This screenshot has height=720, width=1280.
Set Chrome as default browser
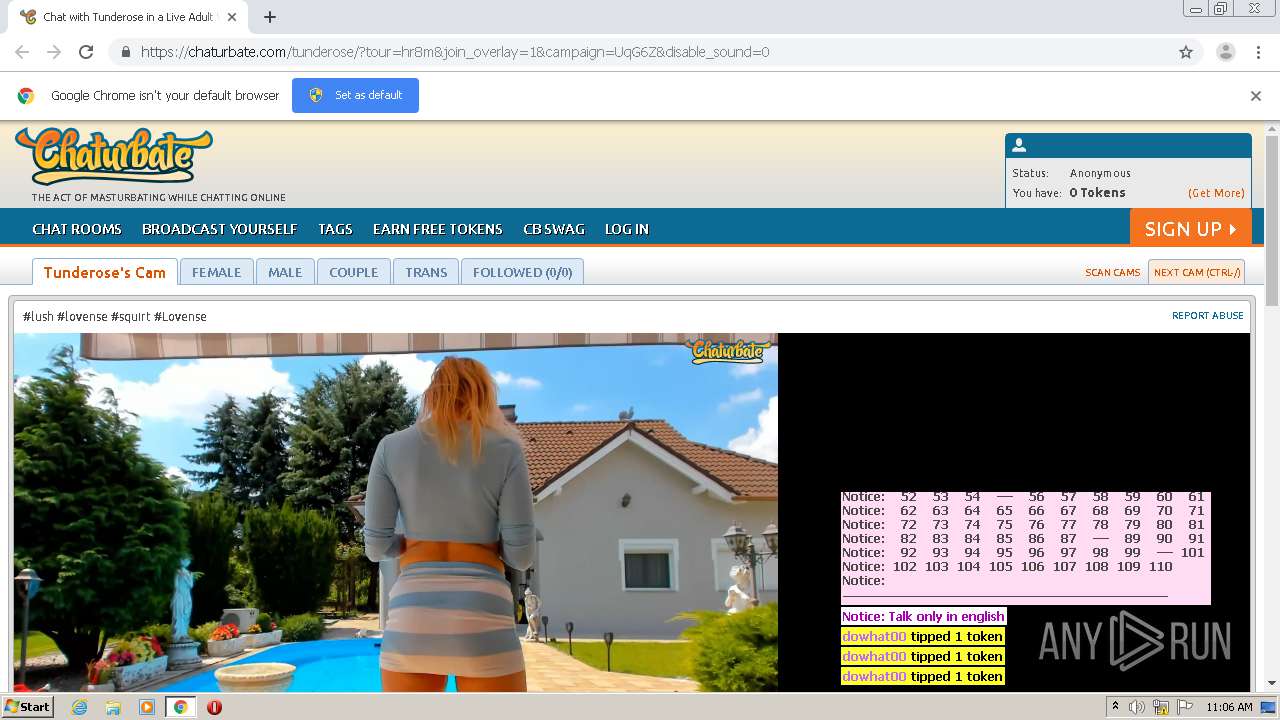pos(355,95)
